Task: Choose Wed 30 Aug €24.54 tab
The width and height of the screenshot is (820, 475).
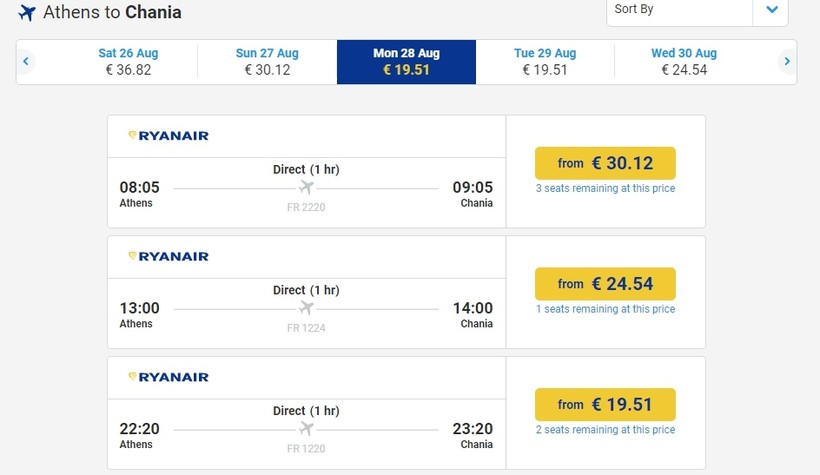Action: point(684,62)
